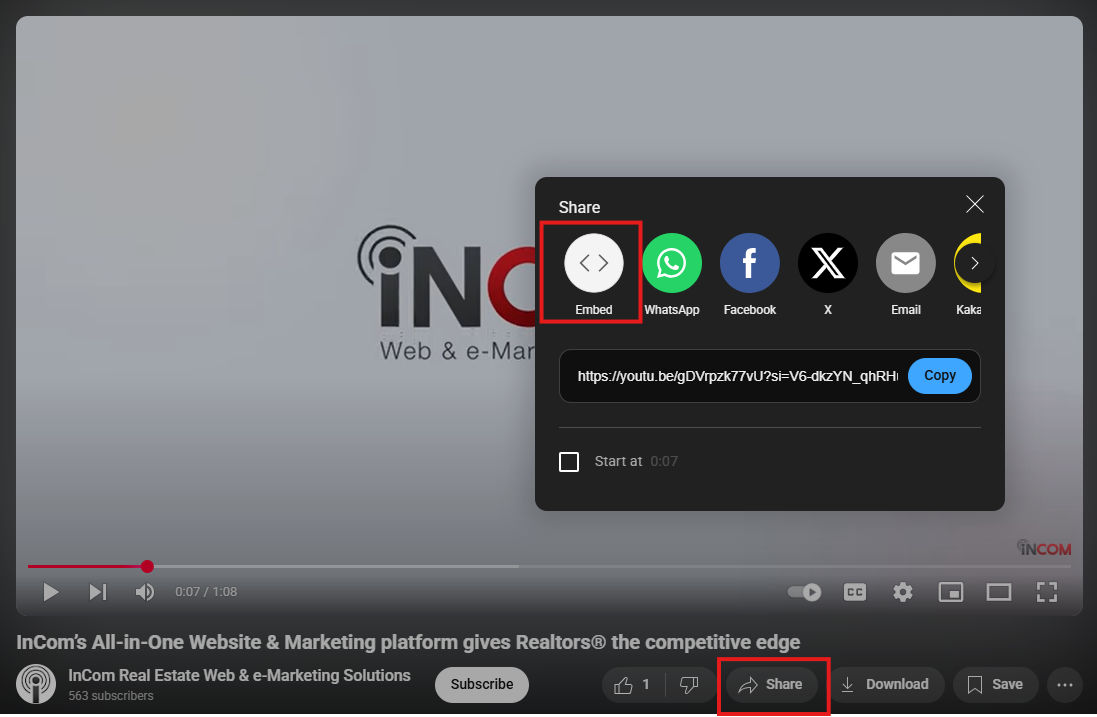1097x717 pixels.
Task: Turn on closed captions
Action: [x=855, y=592]
